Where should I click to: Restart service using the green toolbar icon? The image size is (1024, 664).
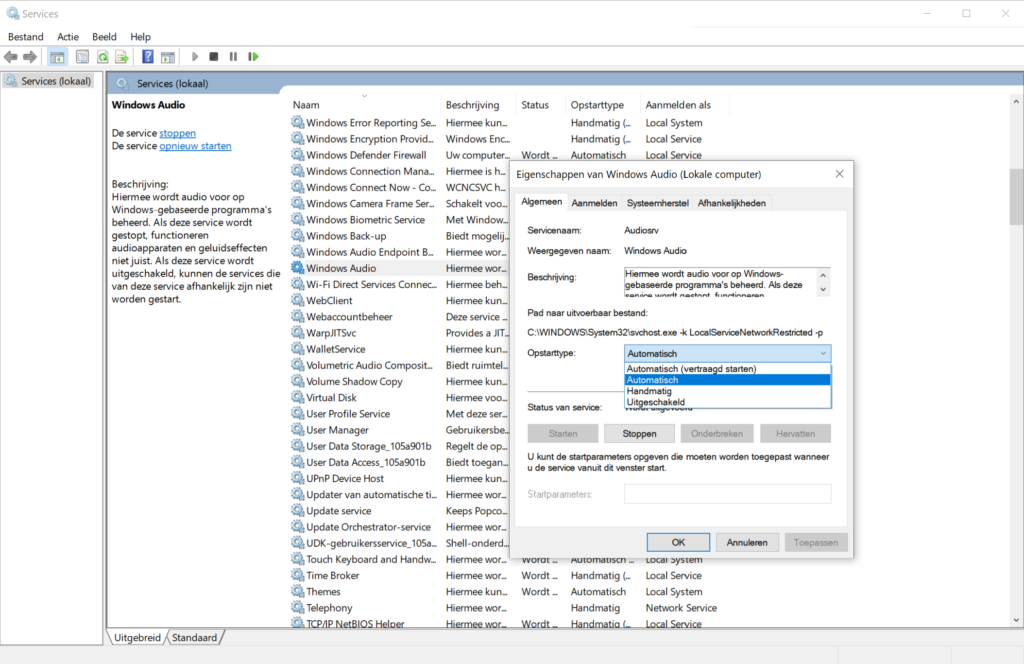coord(253,57)
